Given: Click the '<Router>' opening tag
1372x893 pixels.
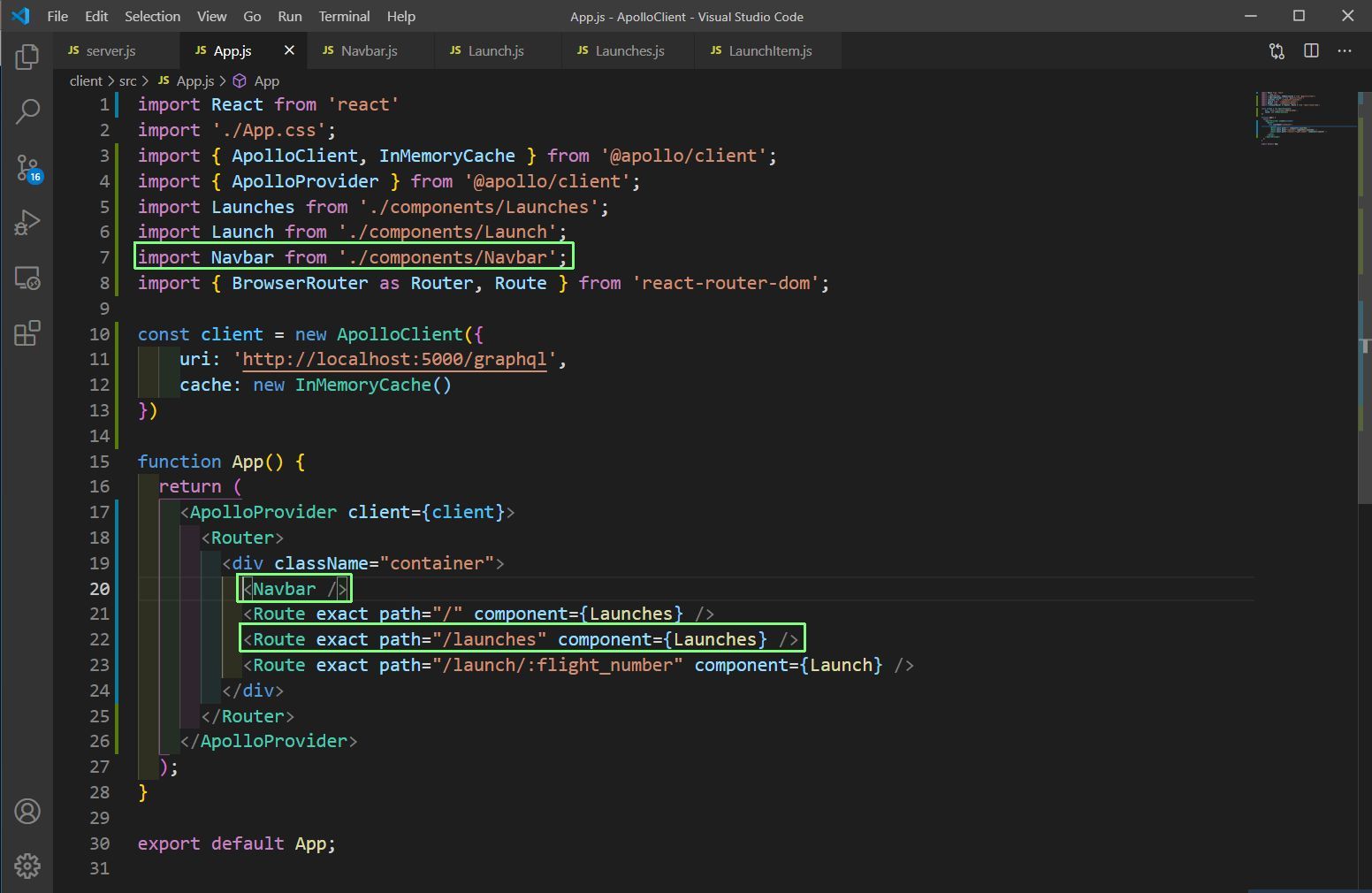Looking at the screenshot, I should tap(242, 538).
